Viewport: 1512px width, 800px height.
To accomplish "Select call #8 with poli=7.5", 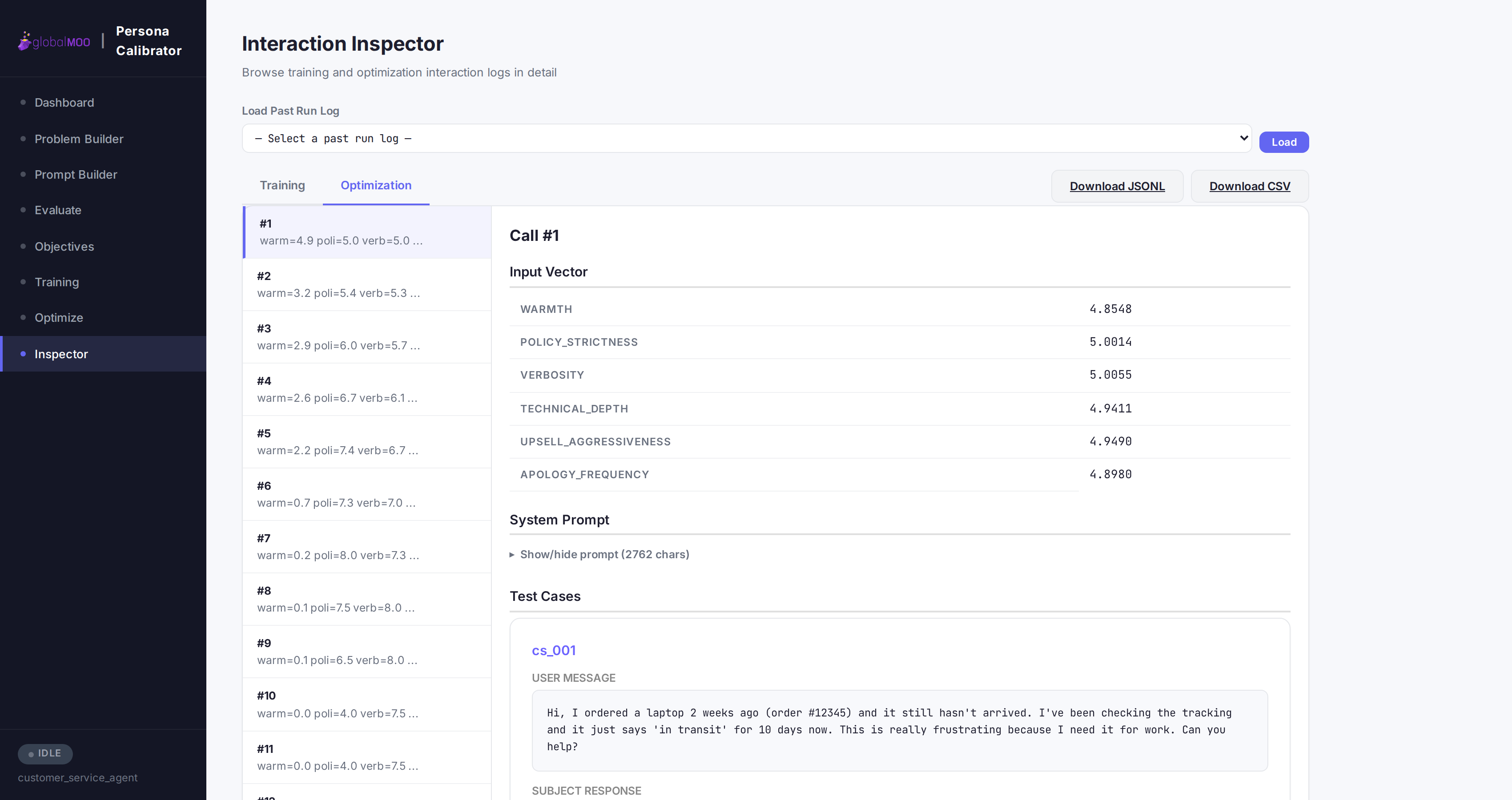I will tap(367, 600).
